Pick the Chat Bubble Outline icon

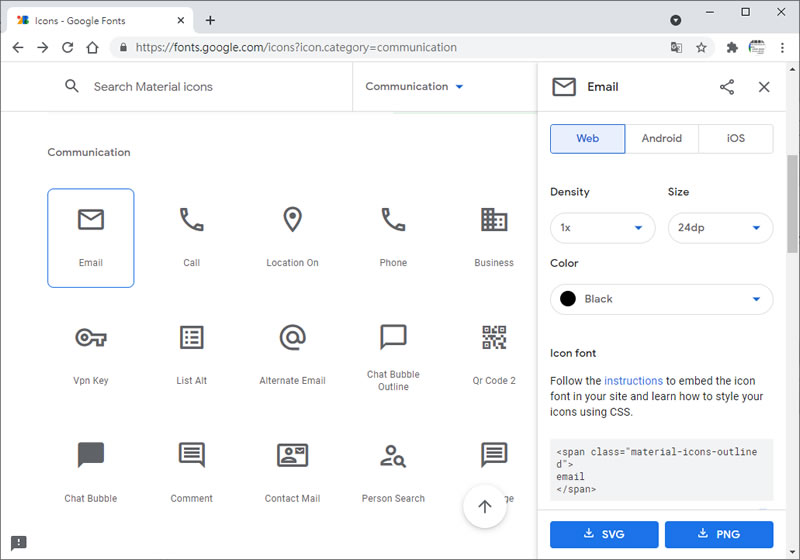[393, 338]
